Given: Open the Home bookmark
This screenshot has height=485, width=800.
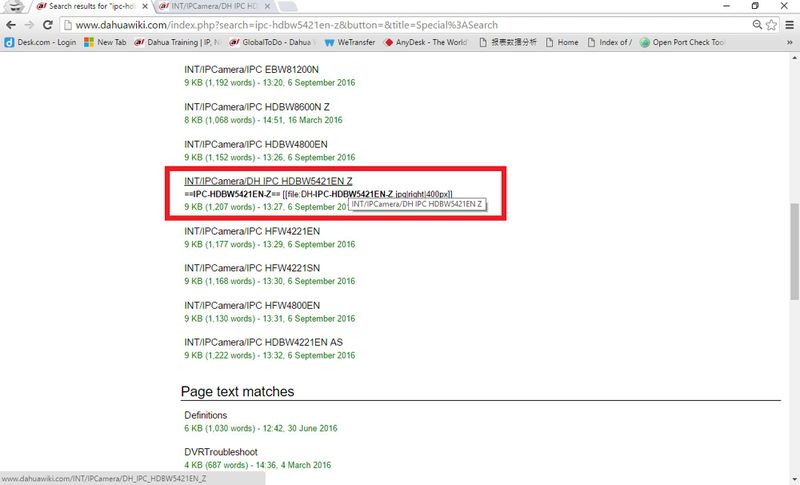Looking at the screenshot, I should (x=562, y=42).
